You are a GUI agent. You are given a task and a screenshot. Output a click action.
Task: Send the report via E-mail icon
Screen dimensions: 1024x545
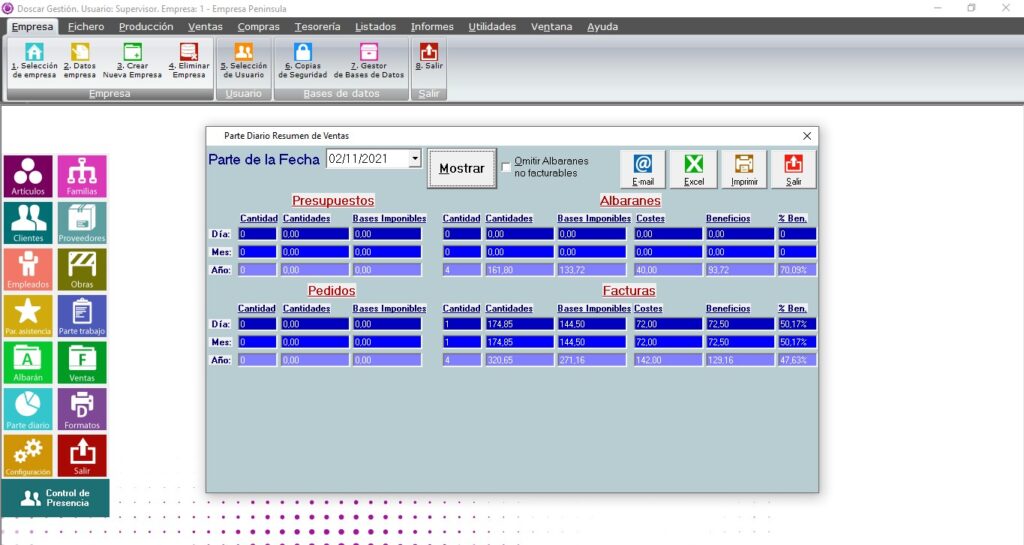[643, 169]
